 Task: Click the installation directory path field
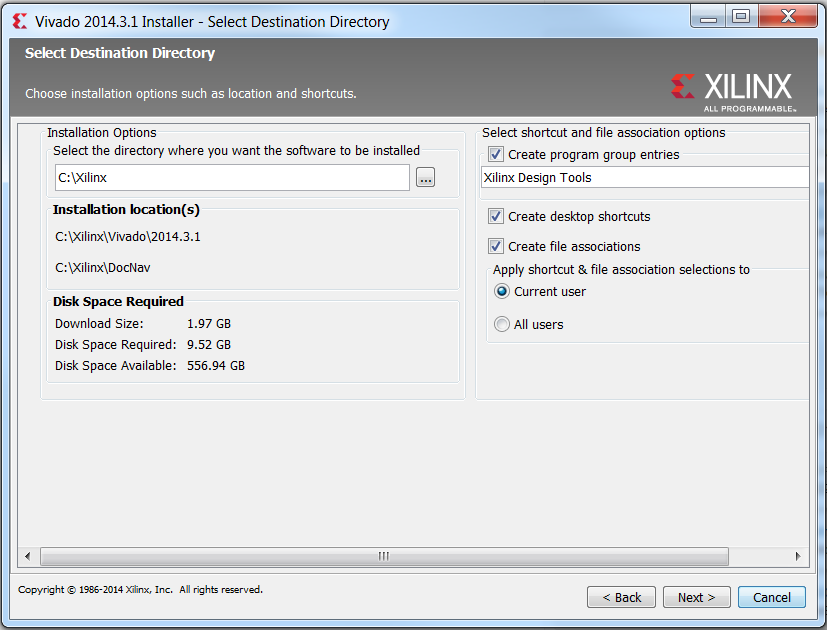point(232,178)
